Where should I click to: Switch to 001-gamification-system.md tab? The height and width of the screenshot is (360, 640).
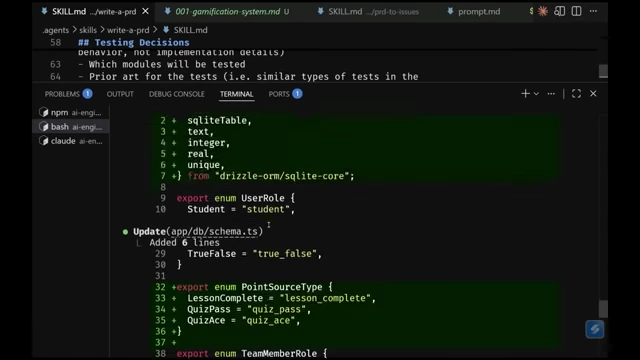click(x=227, y=11)
